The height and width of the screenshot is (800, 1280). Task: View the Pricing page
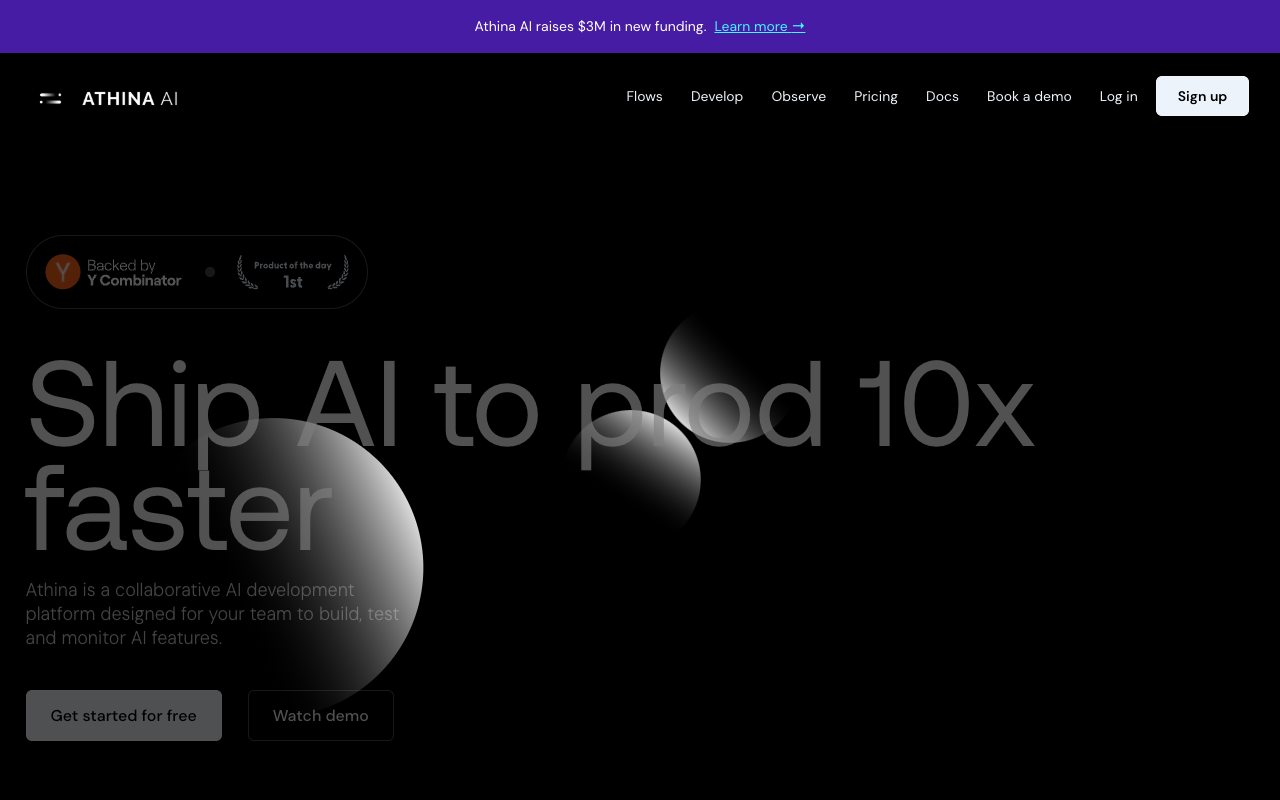[x=875, y=96]
